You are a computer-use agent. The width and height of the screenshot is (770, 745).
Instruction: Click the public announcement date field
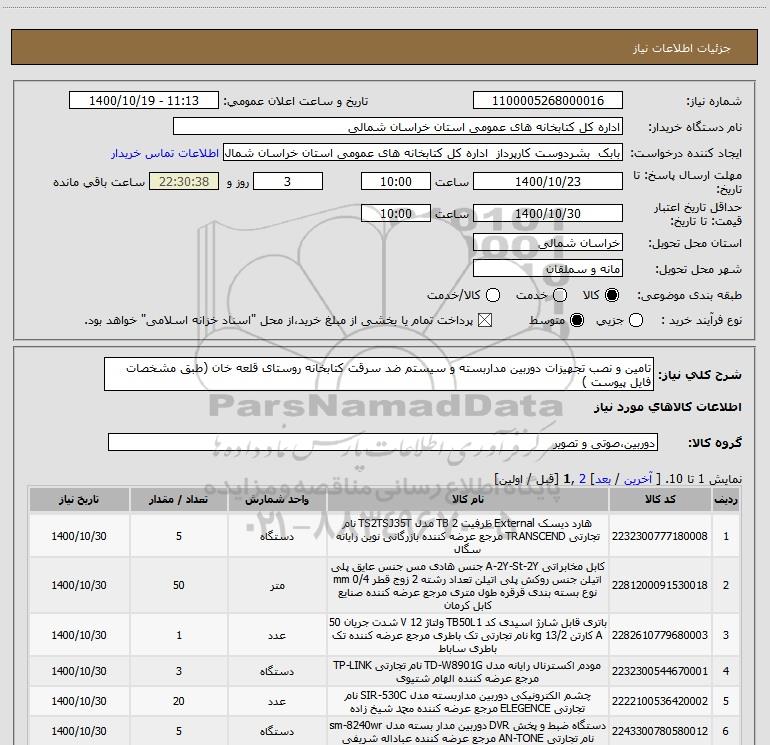(143, 101)
